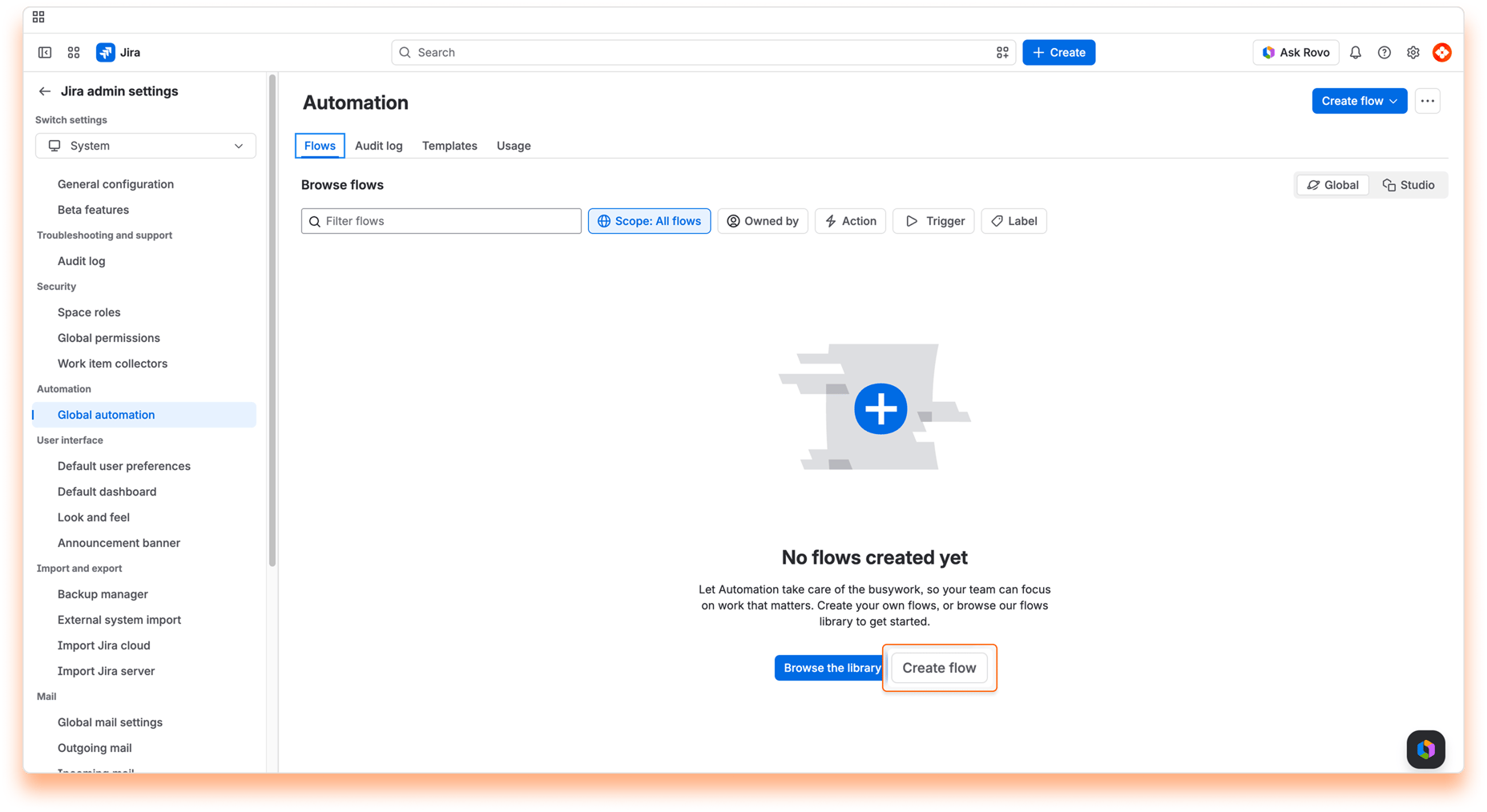Click the Jira logo

[x=119, y=53]
